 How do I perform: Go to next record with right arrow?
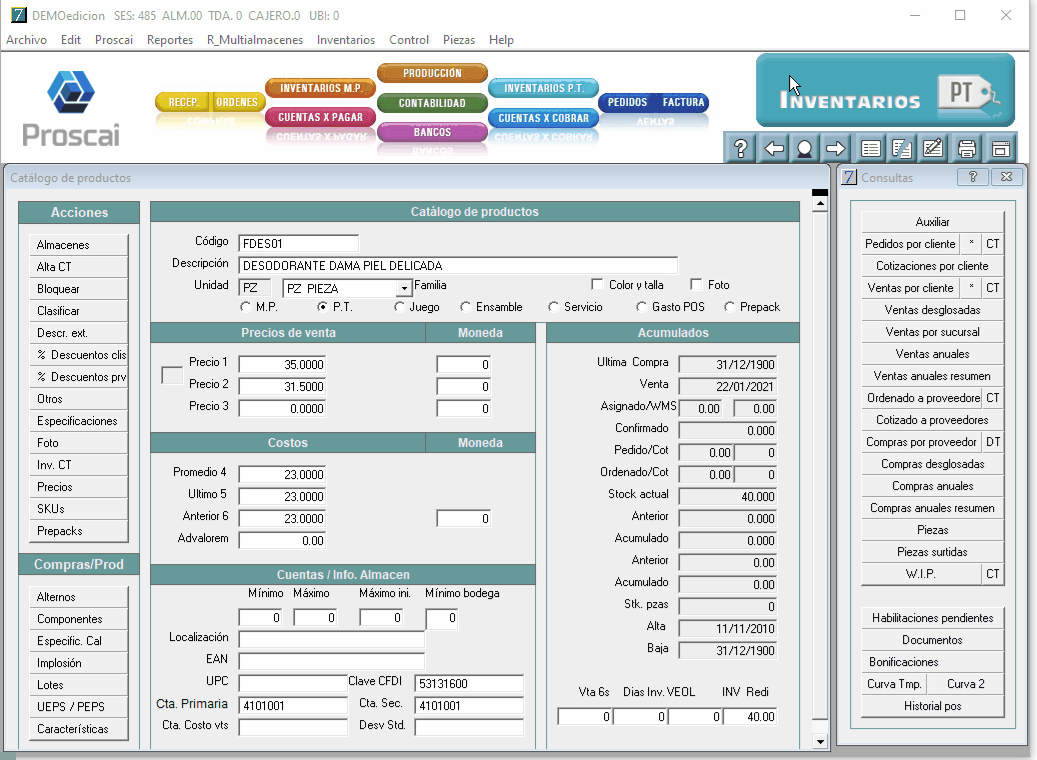point(836,148)
